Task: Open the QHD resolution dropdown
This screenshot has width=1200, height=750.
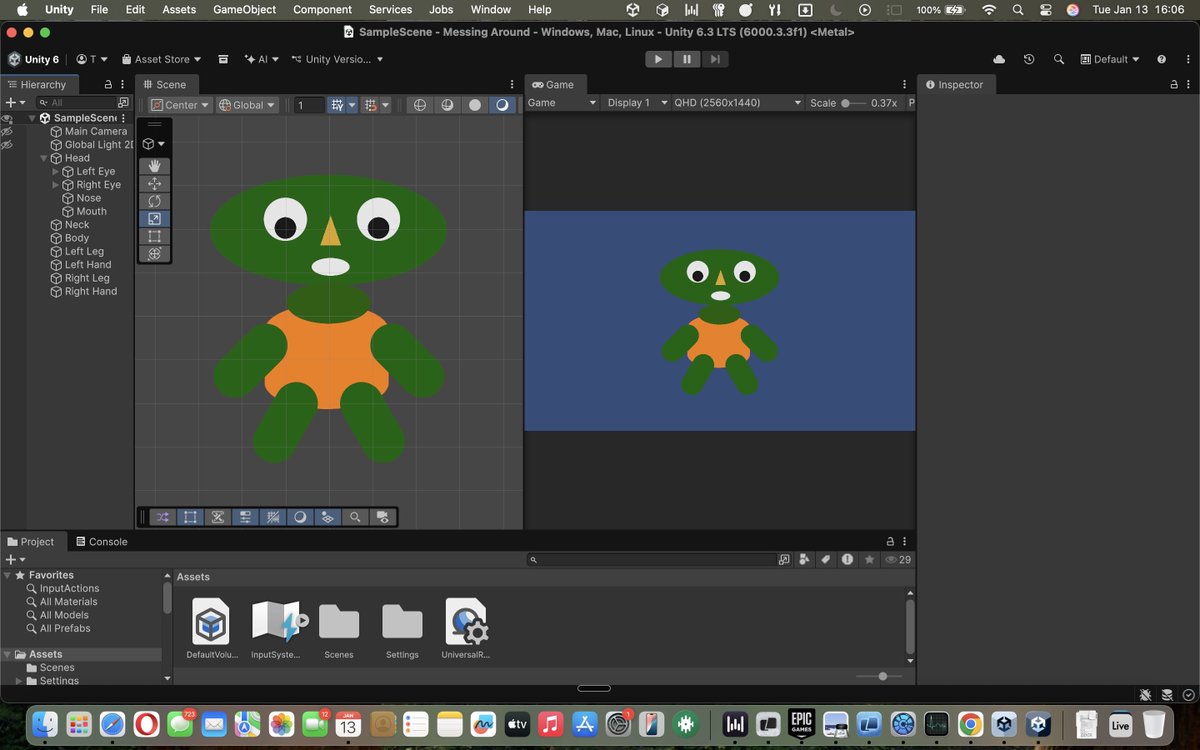Action: [738, 103]
